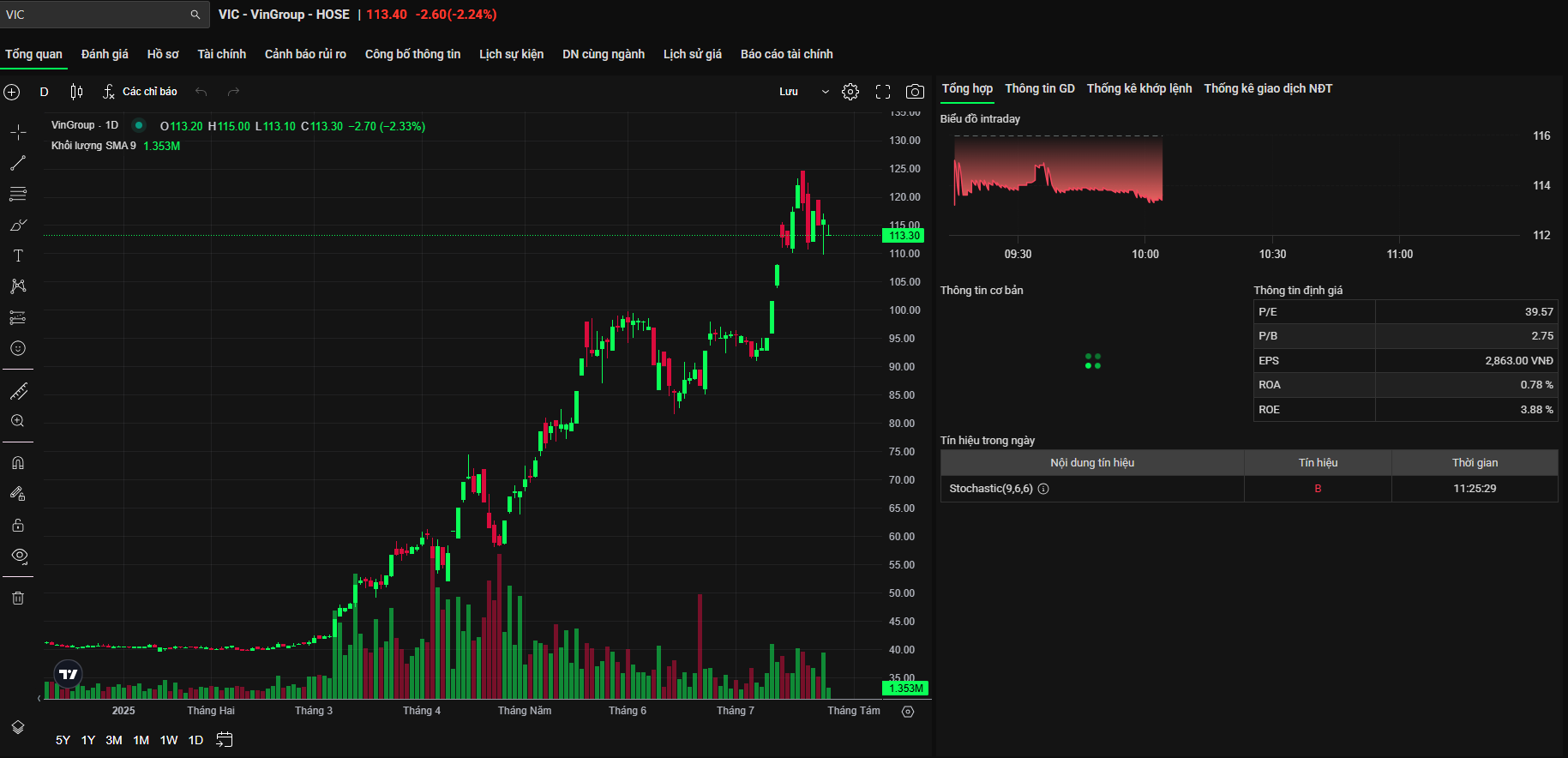Viewport: 1568px width, 758px height.
Task: Click the Stochastic(9,6,6) signal row
Action: (1249, 489)
